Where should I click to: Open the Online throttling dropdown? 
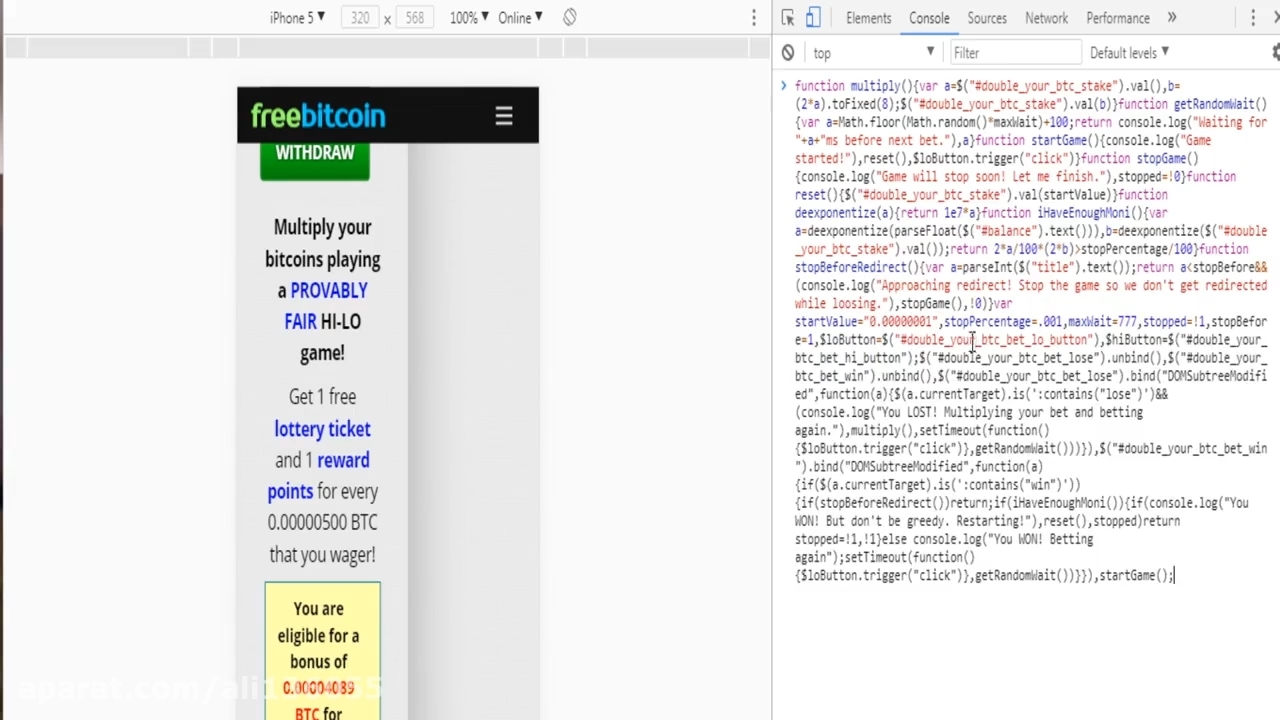(x=520, y=18)
